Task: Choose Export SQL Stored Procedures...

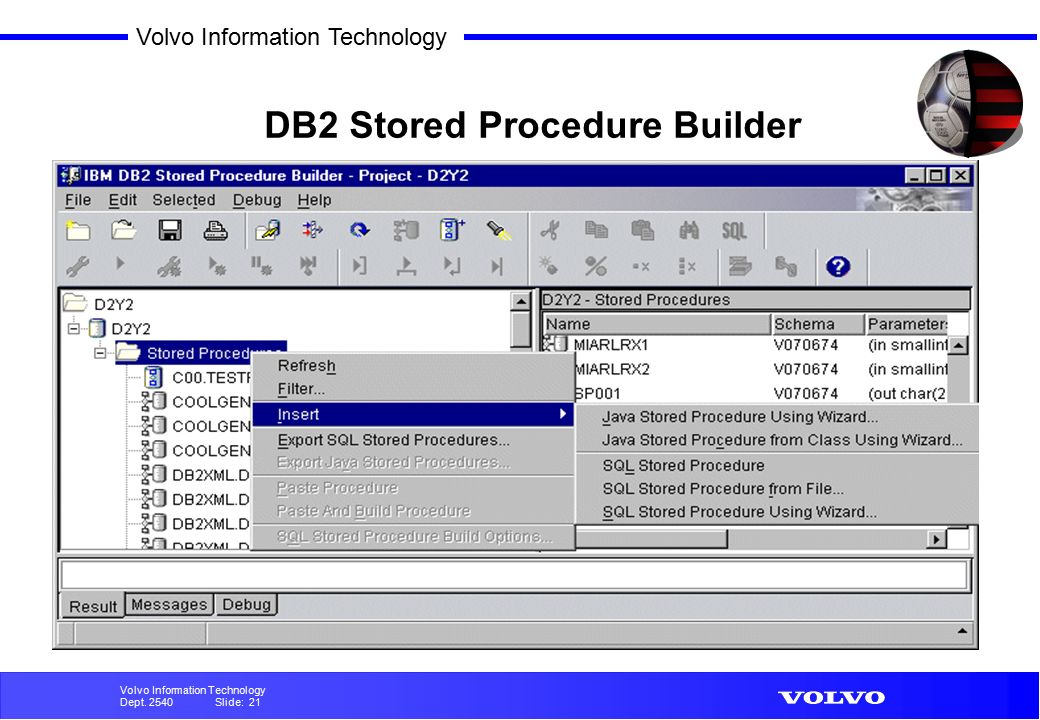Action: [413, 440]
